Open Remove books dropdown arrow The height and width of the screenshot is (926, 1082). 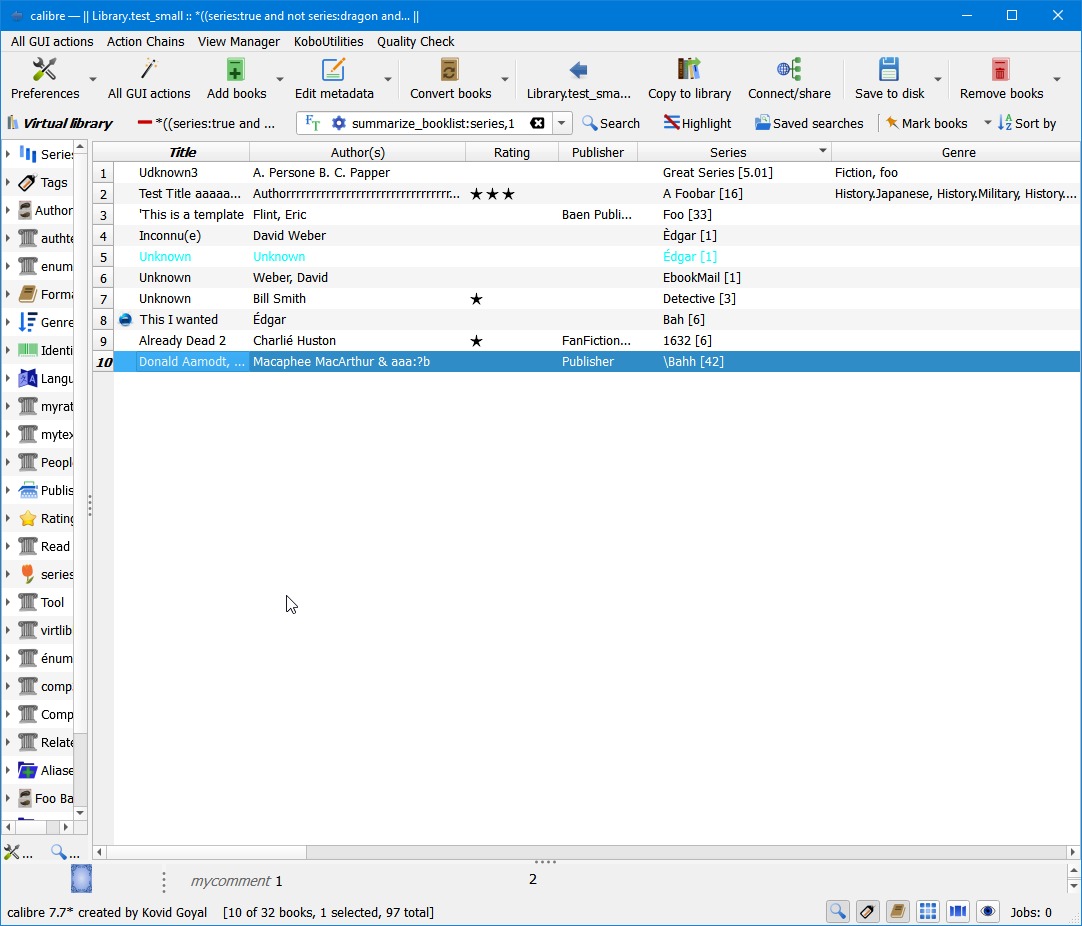click(x=1056, y=79)
